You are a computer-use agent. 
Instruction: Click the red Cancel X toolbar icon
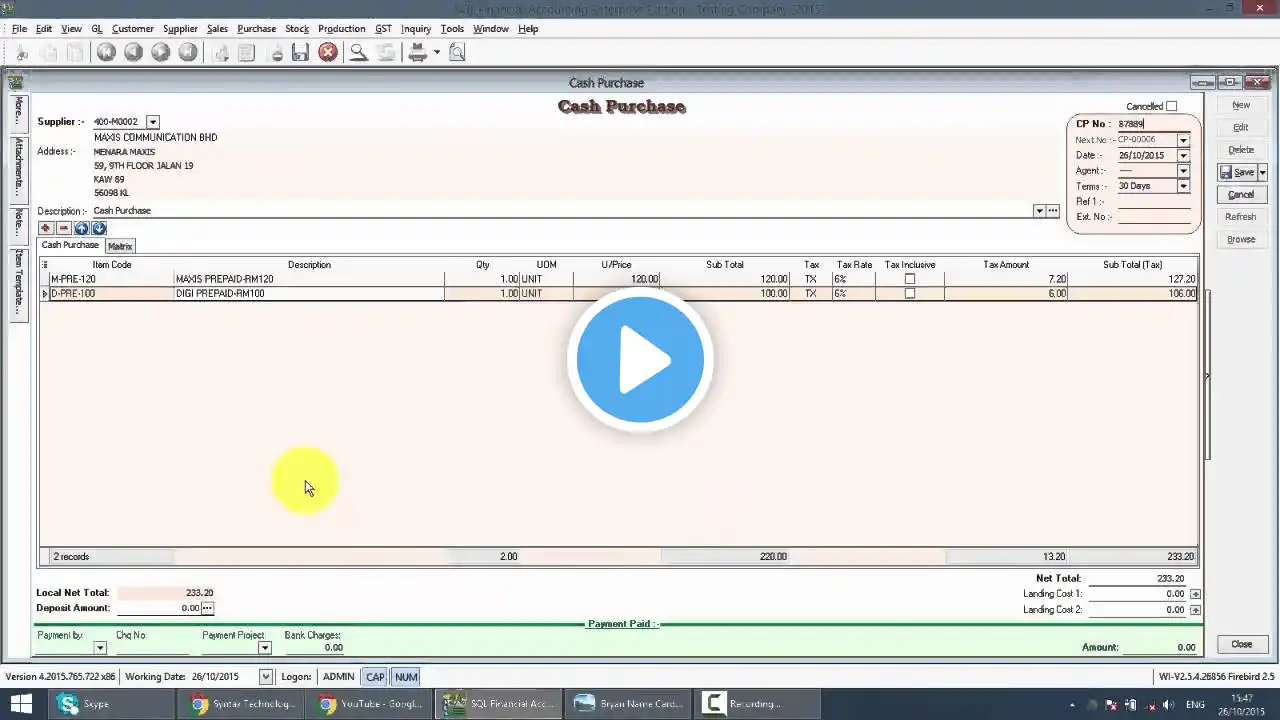pos(328,53)
